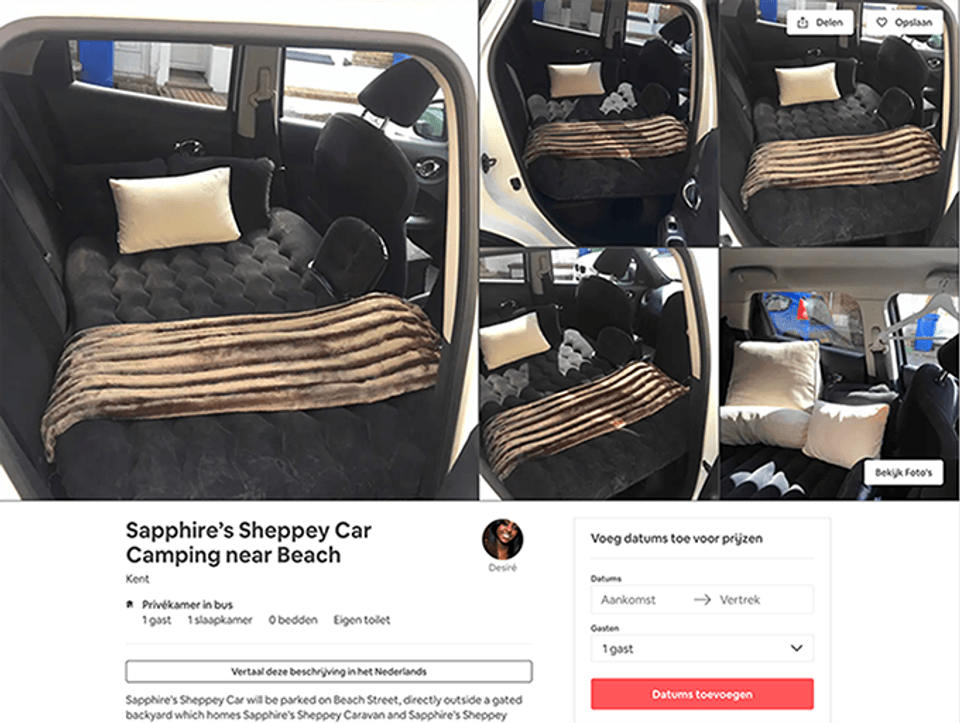Click the Sapphire's Sheppey Car Camping title
The image size is (960, 723).
pos(249,542)
